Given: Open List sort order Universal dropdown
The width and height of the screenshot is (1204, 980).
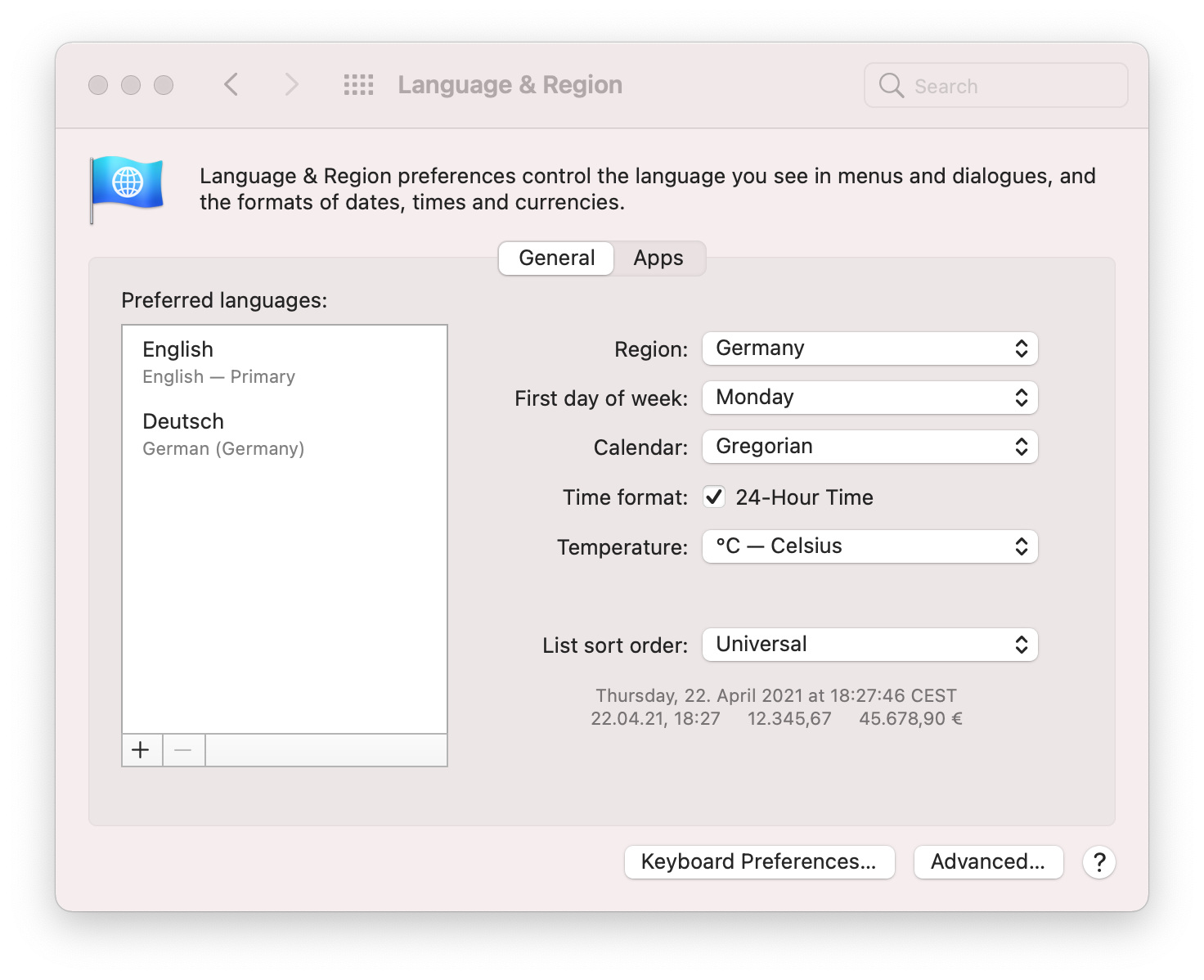Looking at the screenshot, I should 869,645.
